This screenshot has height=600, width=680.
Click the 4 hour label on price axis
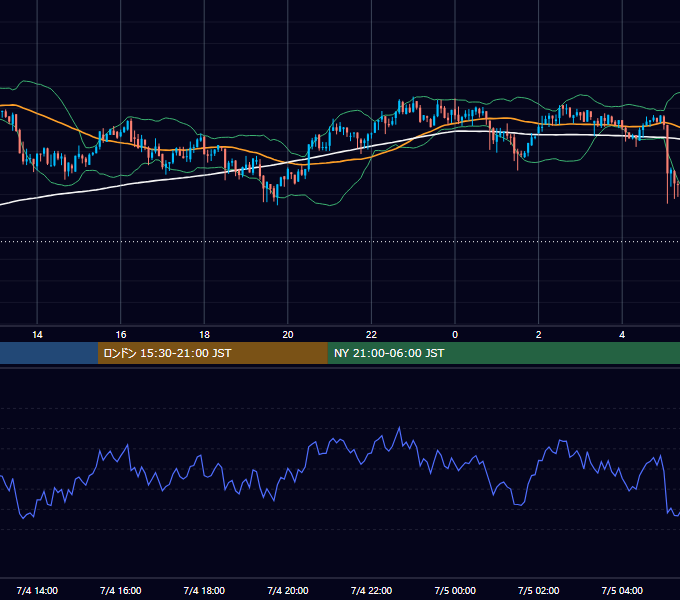coord(622,335)
